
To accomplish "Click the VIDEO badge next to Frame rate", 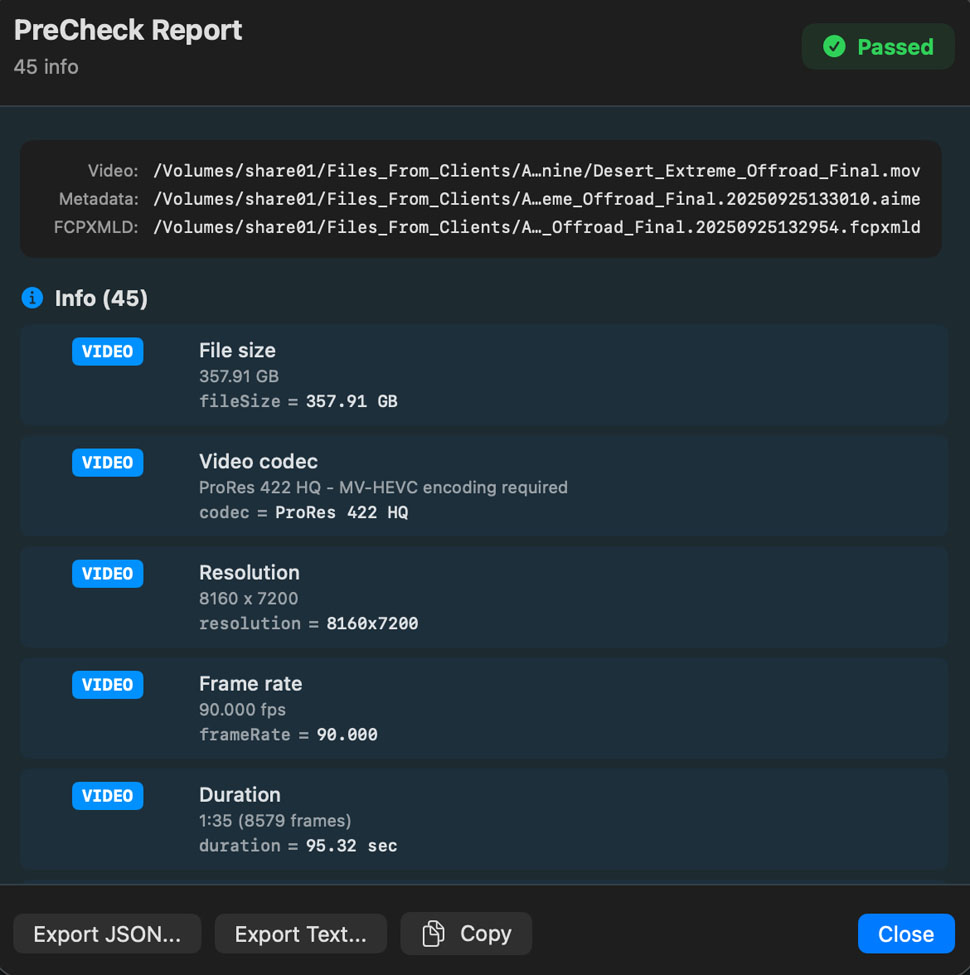I will coord(108,685).
